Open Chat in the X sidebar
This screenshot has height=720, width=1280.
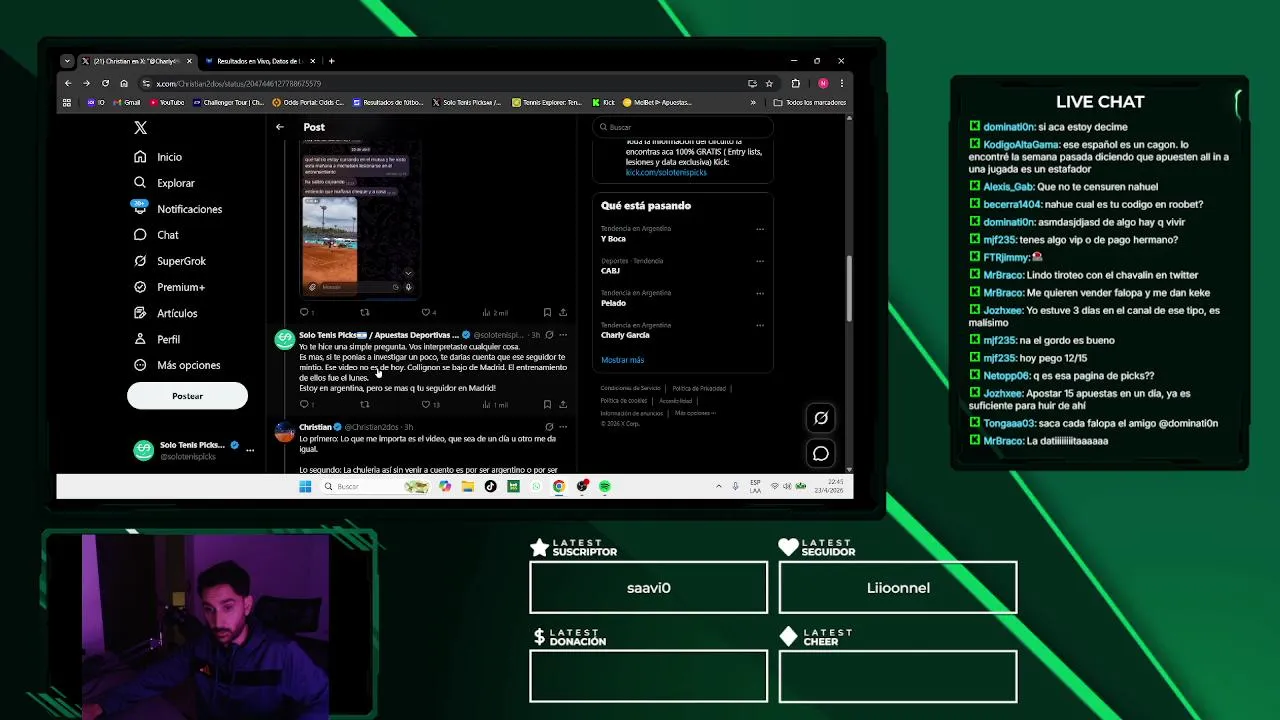(156, 235)
